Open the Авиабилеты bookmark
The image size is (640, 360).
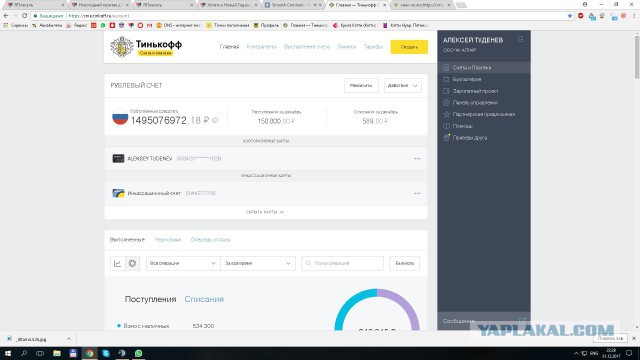(x=47, y=25)
